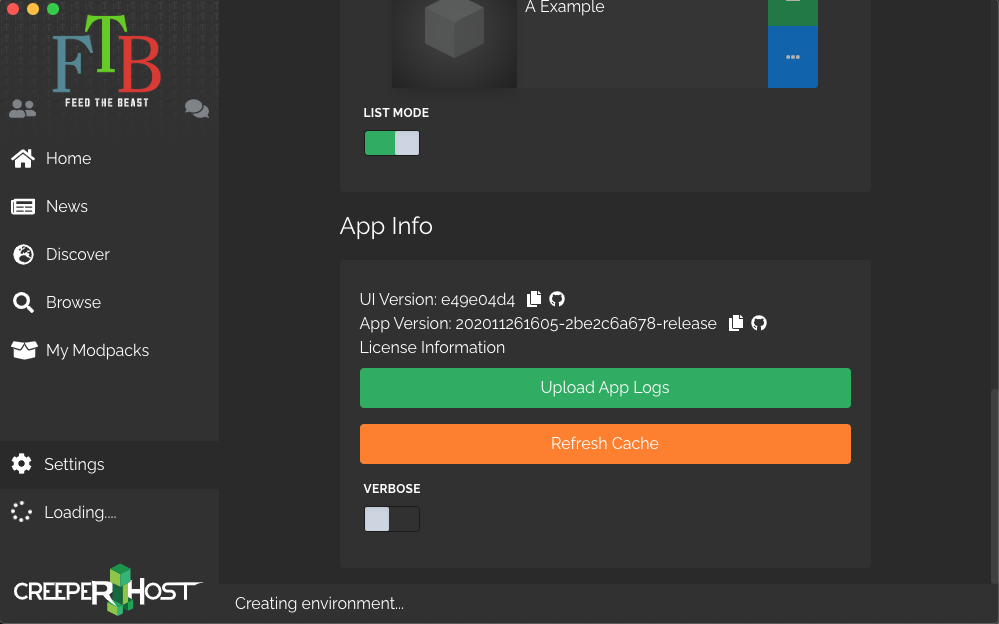Open the App Version on GitHub

(x=758, y=323)
